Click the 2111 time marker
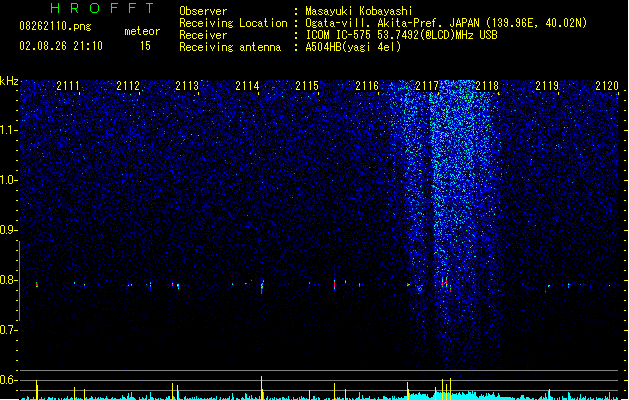The width and height of the screenshot is (629, 400). pos(67,86)
